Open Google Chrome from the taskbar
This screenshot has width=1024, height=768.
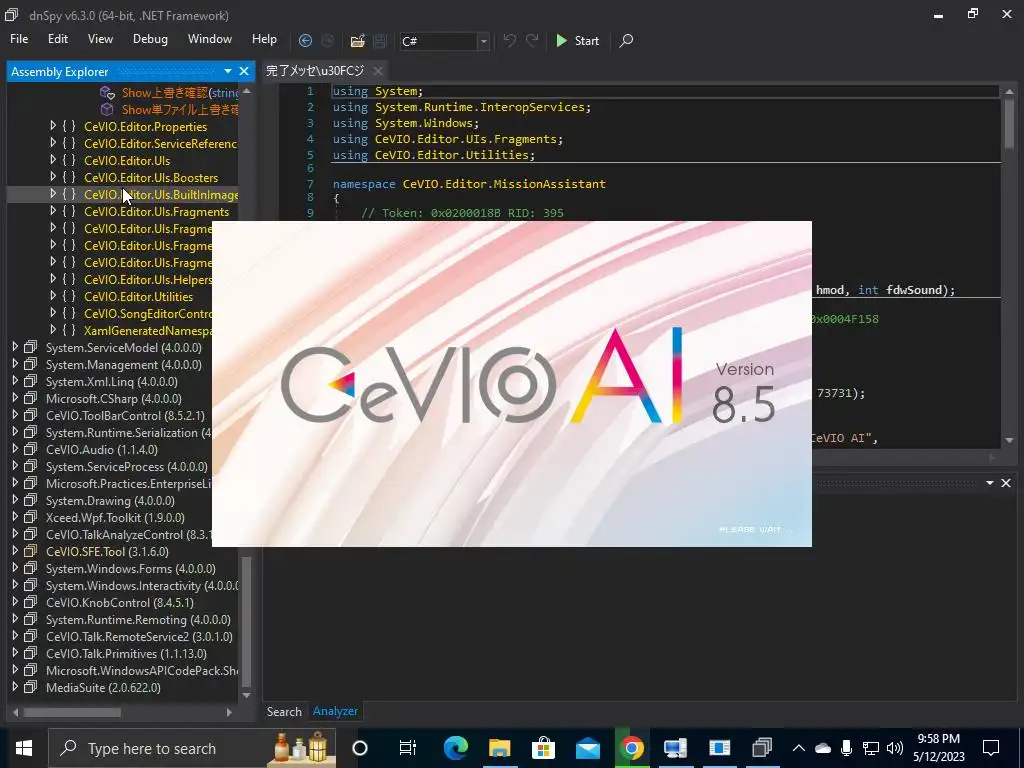click(632, 748)
